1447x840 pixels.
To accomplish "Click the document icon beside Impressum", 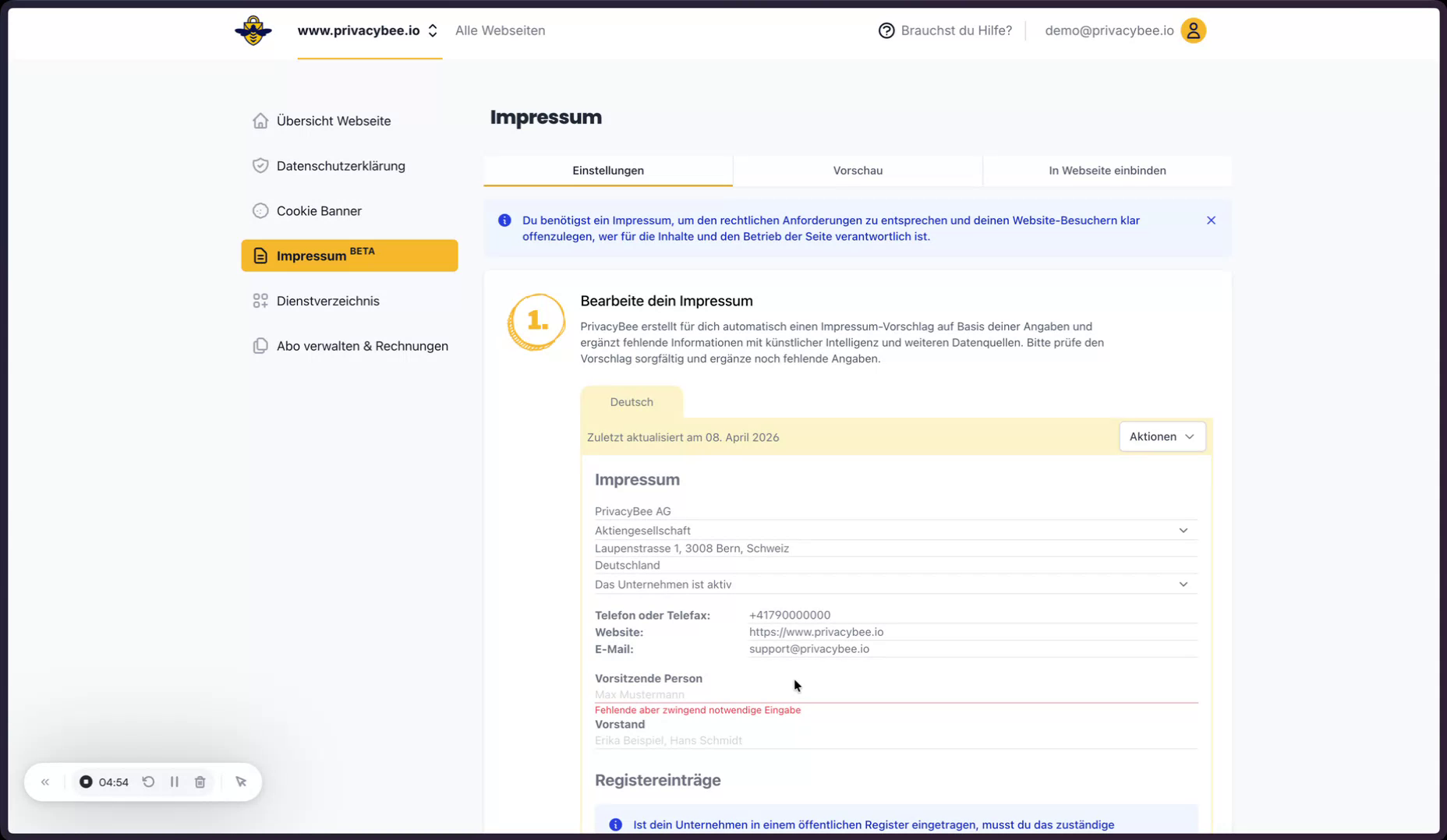I will point(260,256).
